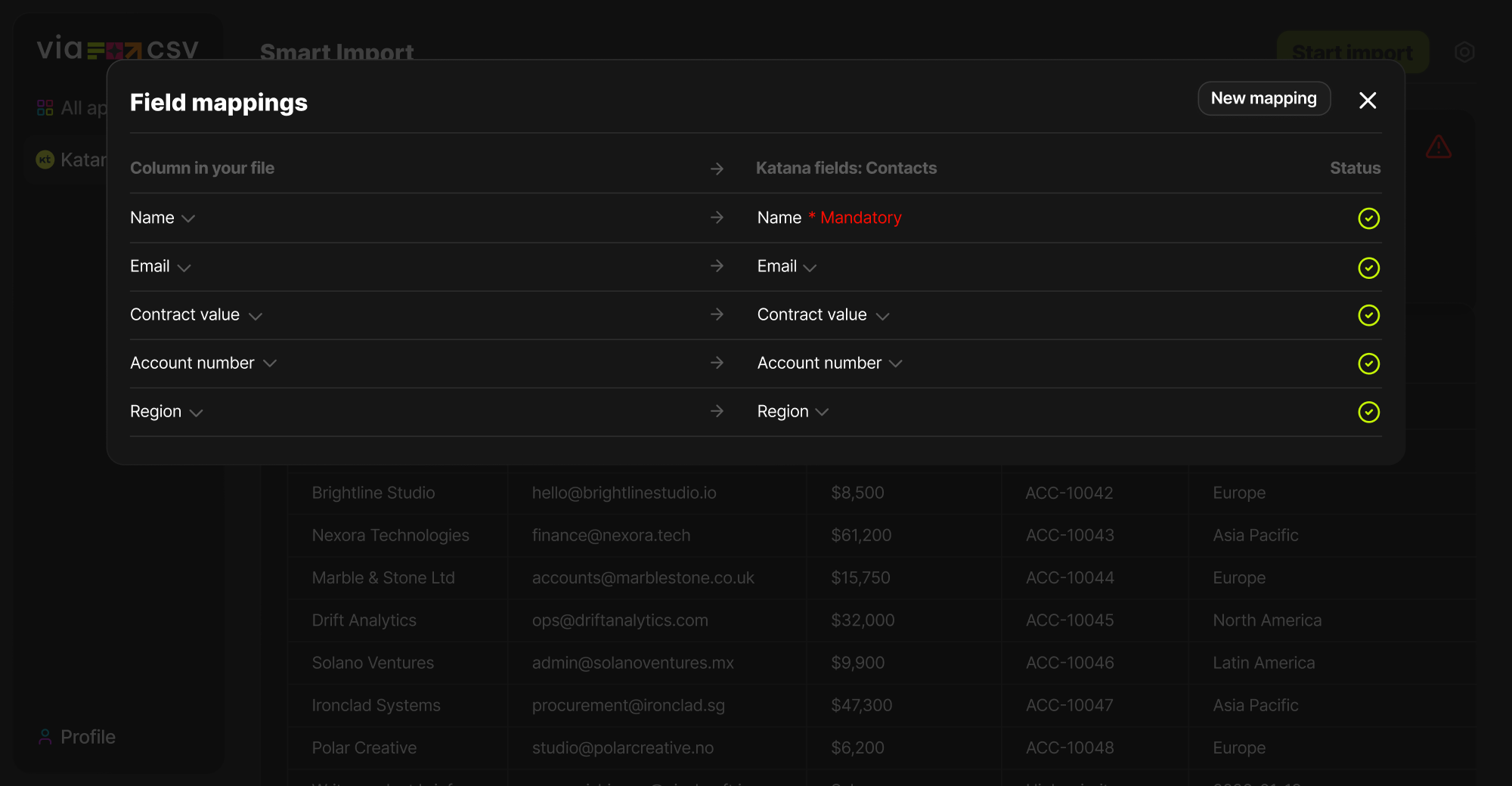Click the Column in your file header
This screenshot has width=1512, height=786.
click(x=202, y=168)
